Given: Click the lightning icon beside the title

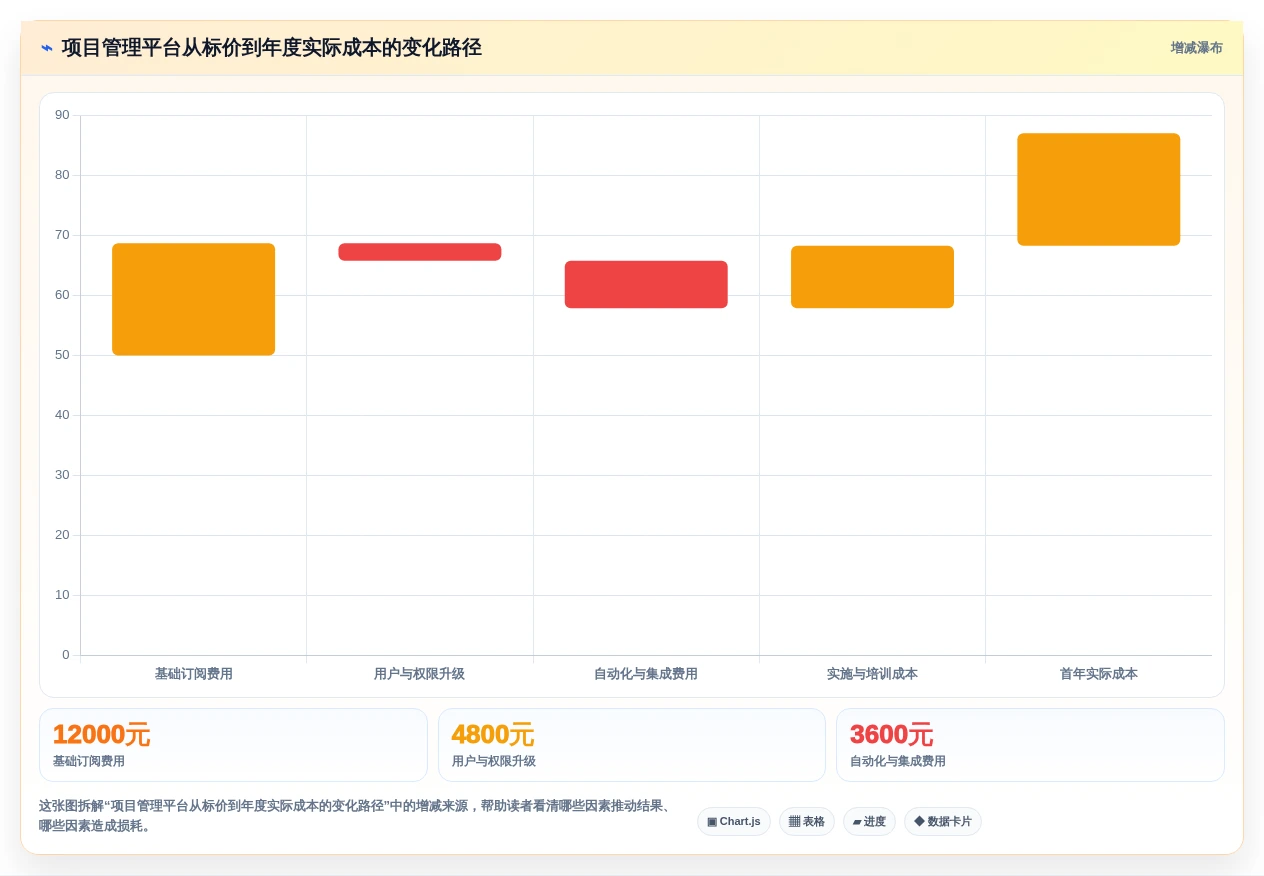Looking at the screenshot, I should click(47, 48).
